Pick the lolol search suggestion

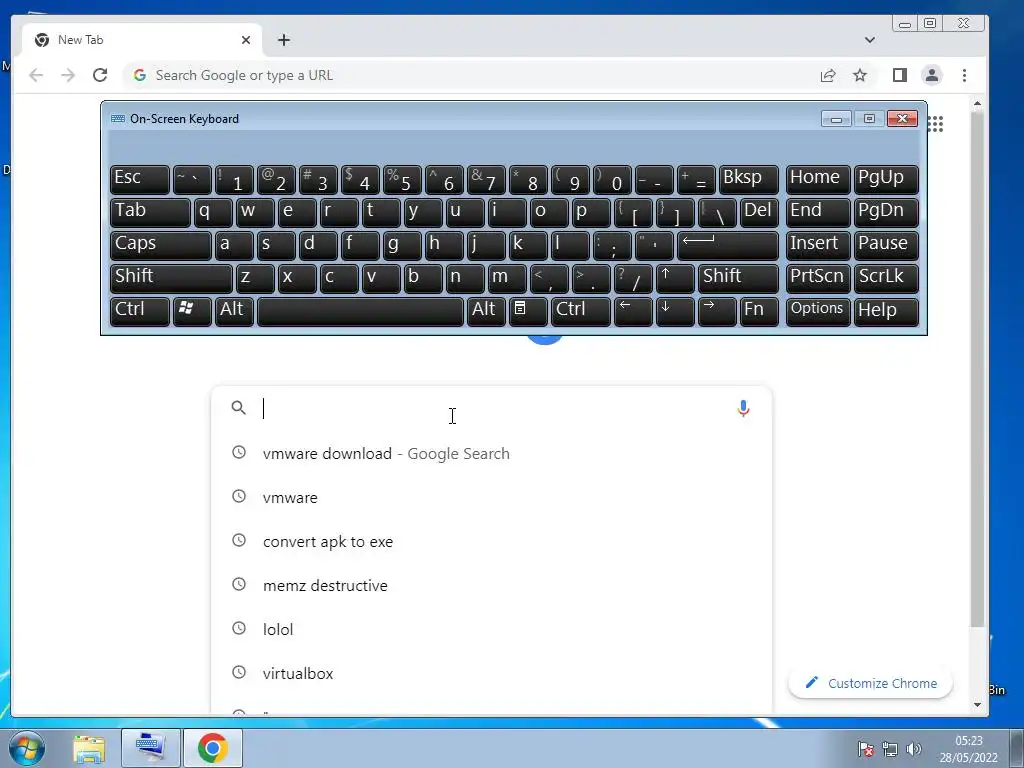click(x=491, y=629)
